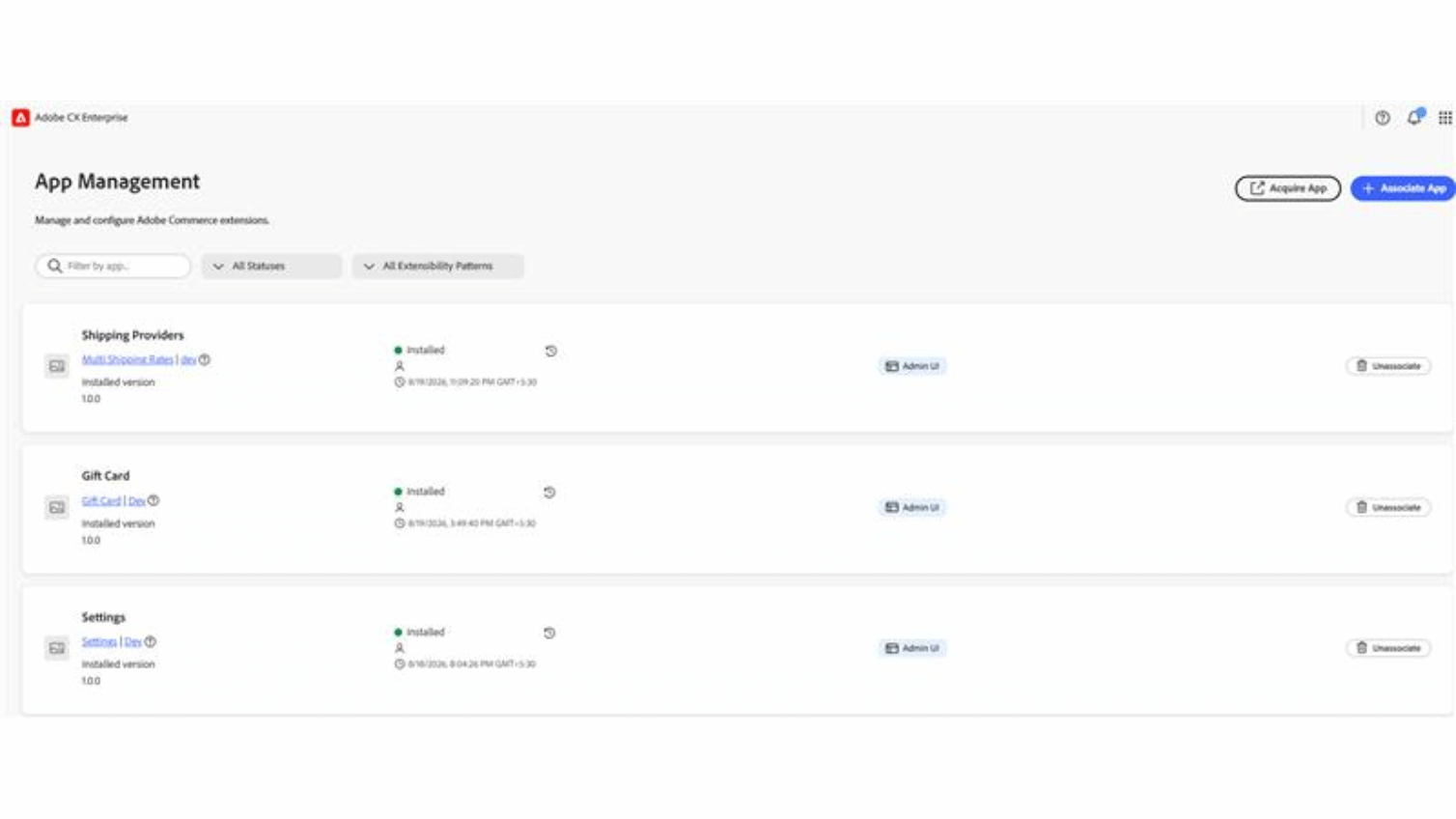Image resolution: width=1456 pixels, height=819 pixels.
Task: Click the Adobe logo in the header
Action: click(20, 118)
